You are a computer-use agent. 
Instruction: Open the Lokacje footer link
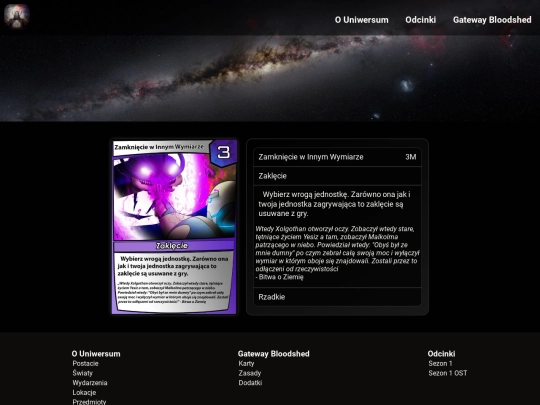(84, 392)
